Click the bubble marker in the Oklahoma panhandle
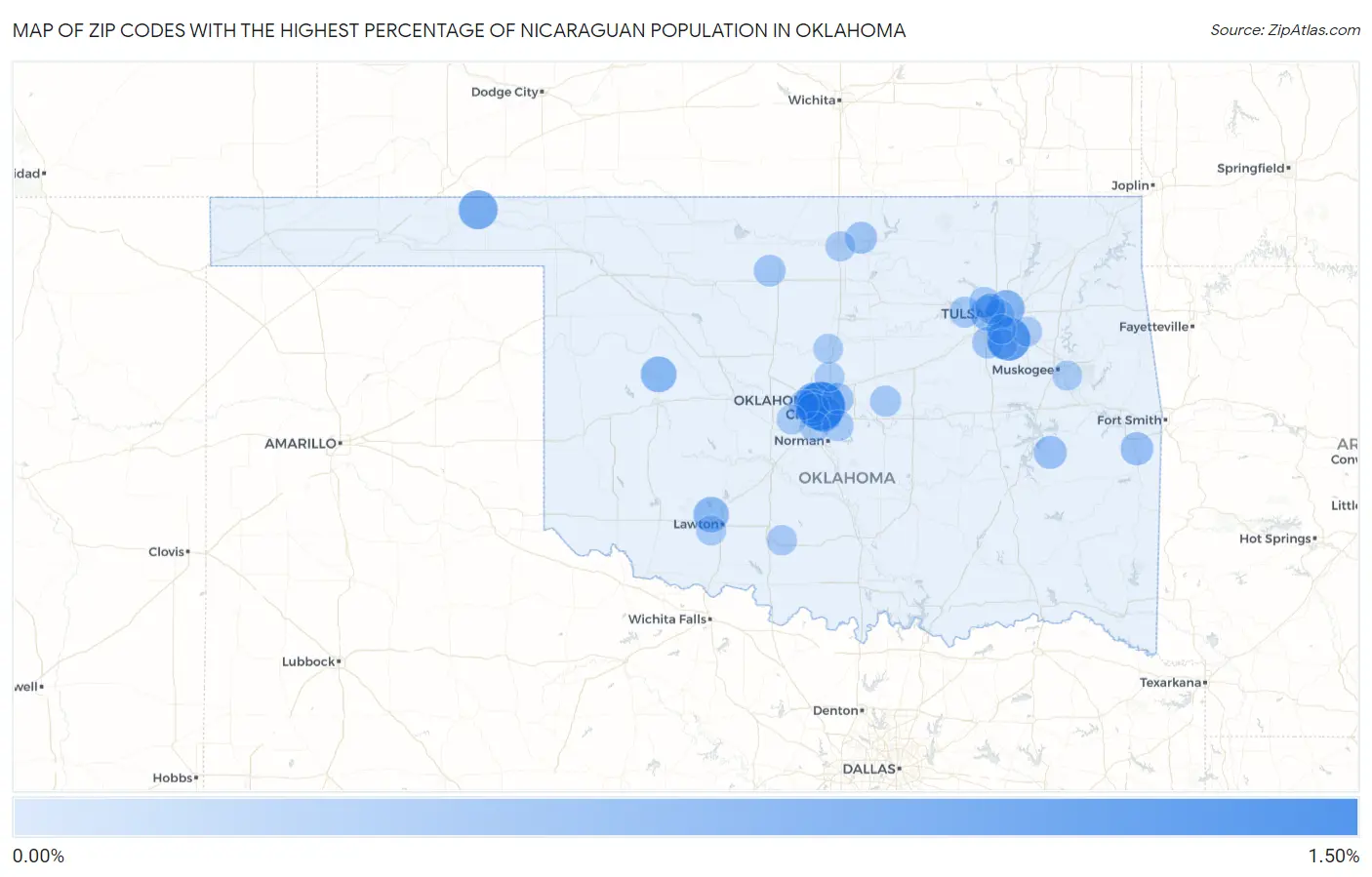The height and width of the screenshot is (877, 1372). click(478, 210)
